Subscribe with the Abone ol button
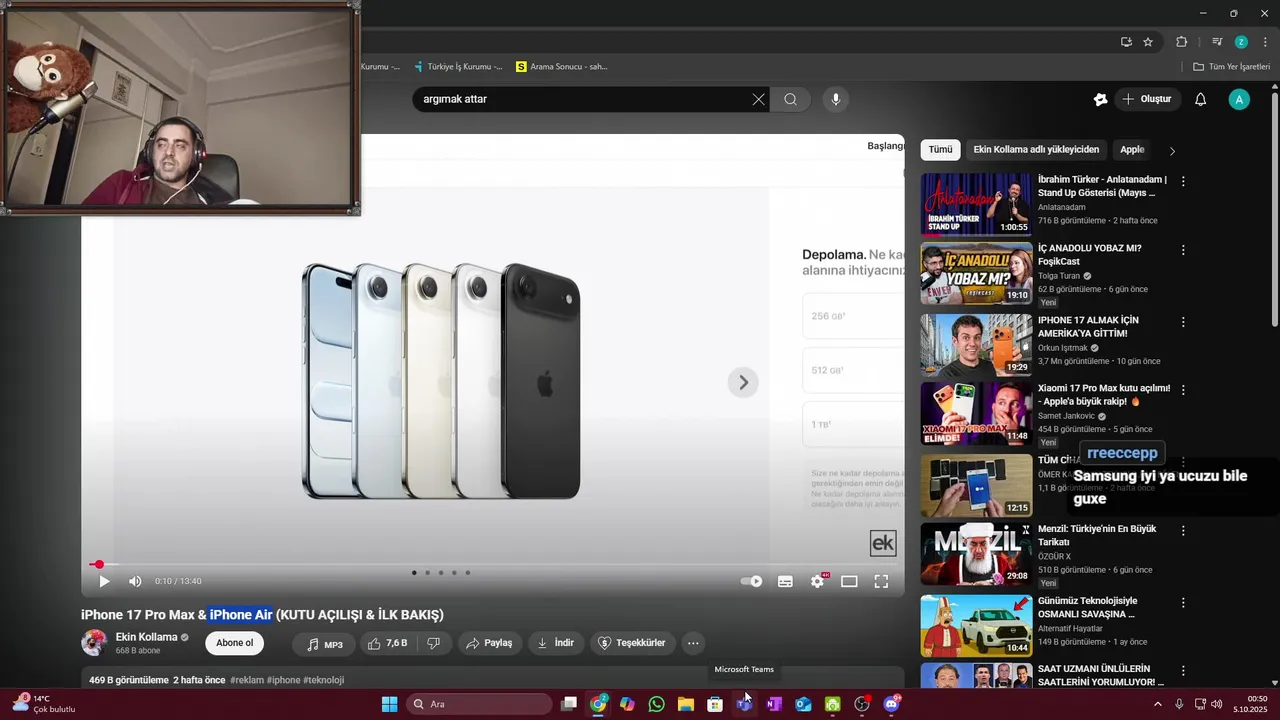1280x720 pixels. (x=235, y=643)
